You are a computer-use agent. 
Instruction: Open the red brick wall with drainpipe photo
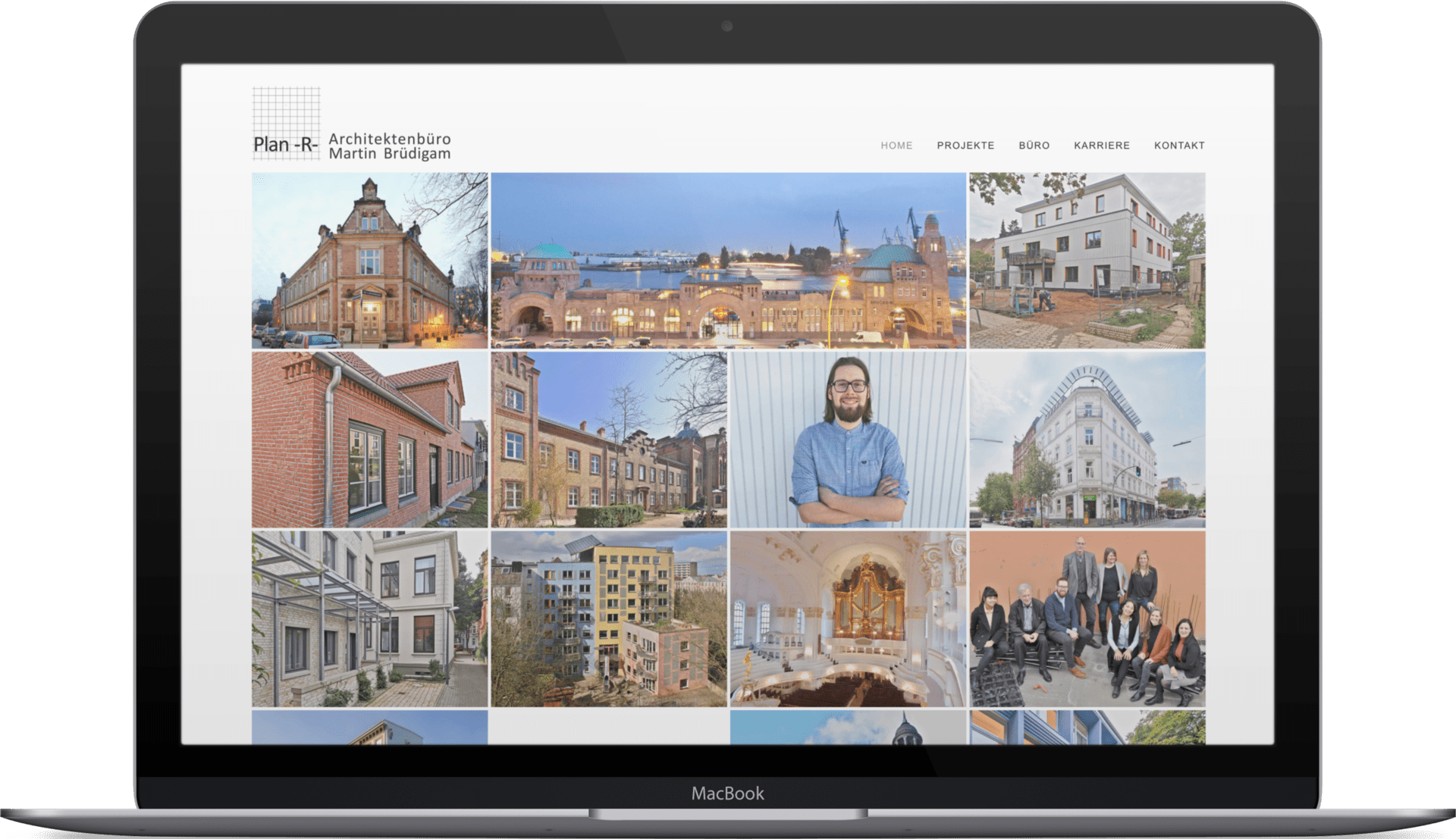369,439
